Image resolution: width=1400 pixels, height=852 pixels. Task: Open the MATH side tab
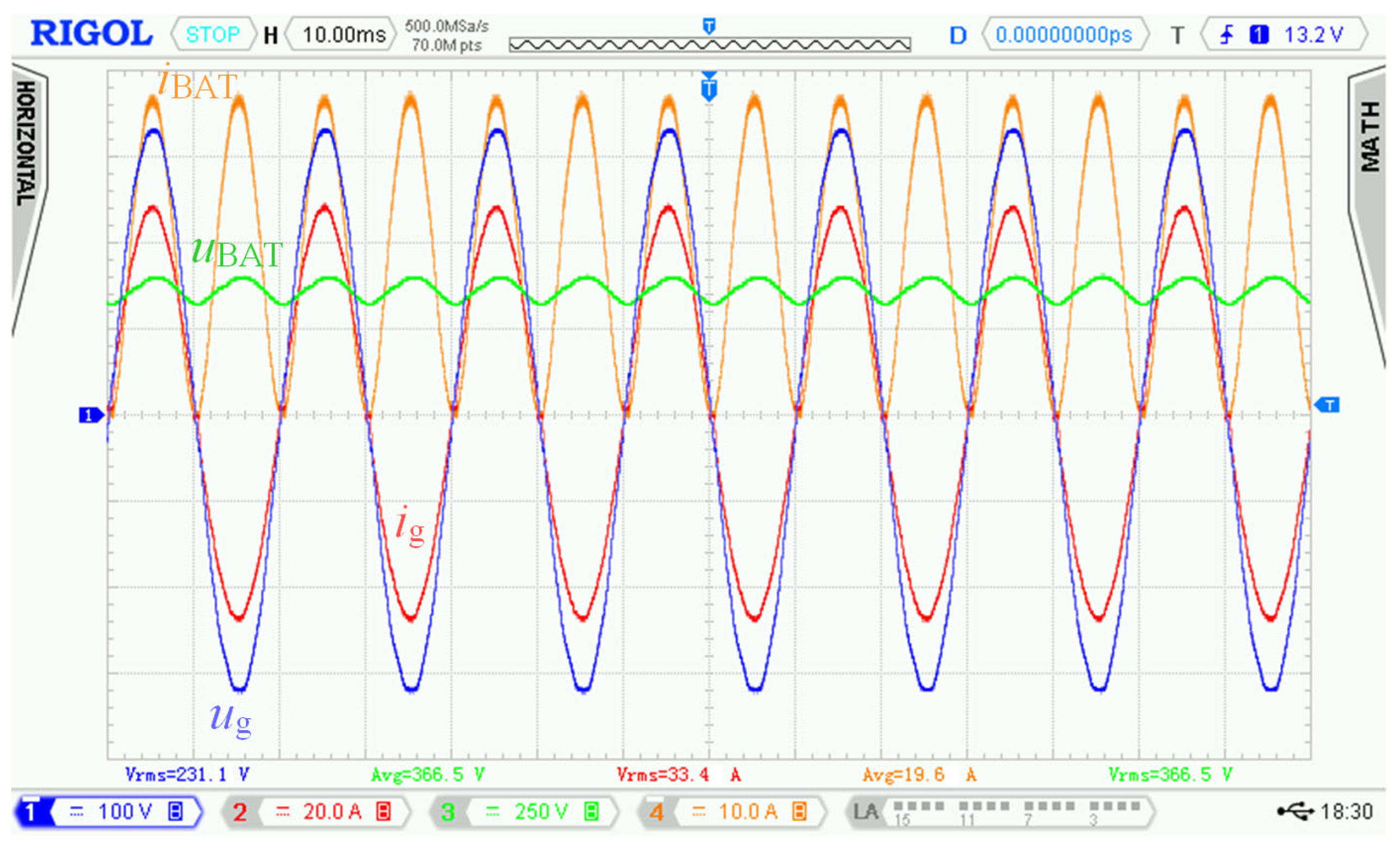(1370, 137)
